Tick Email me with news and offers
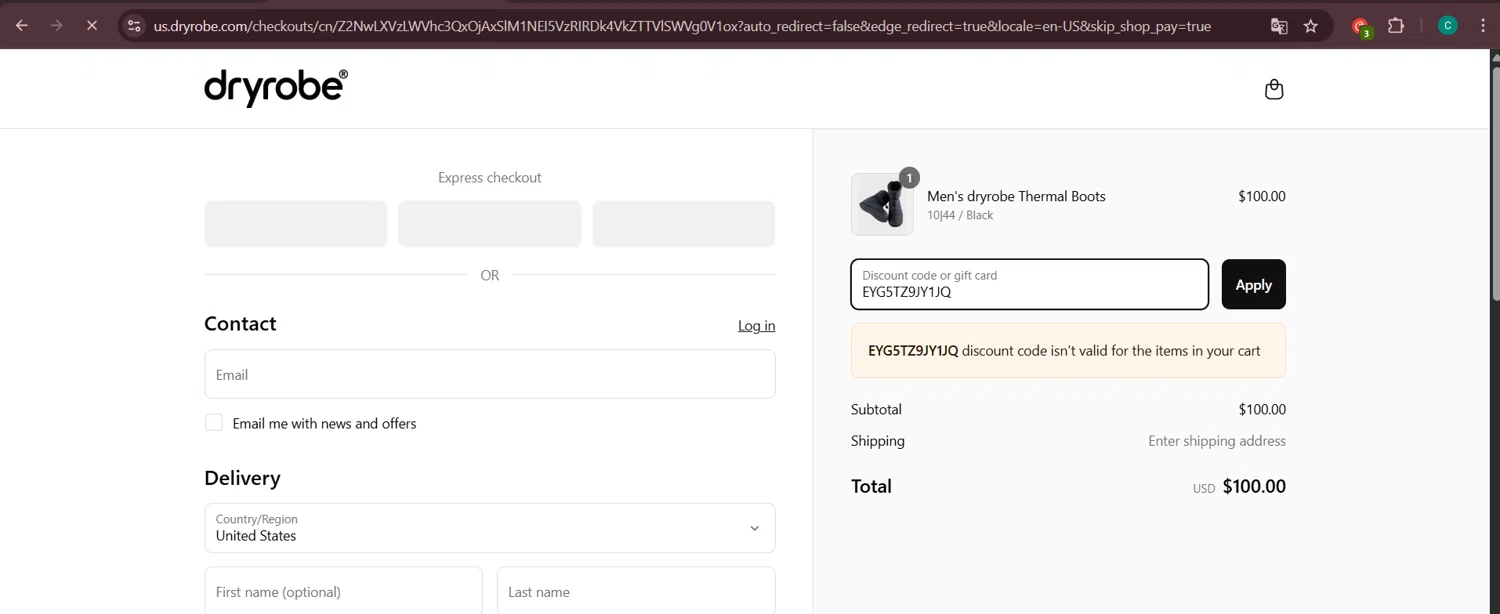Viewport: 1500px width, 614px height. [214, 422]
